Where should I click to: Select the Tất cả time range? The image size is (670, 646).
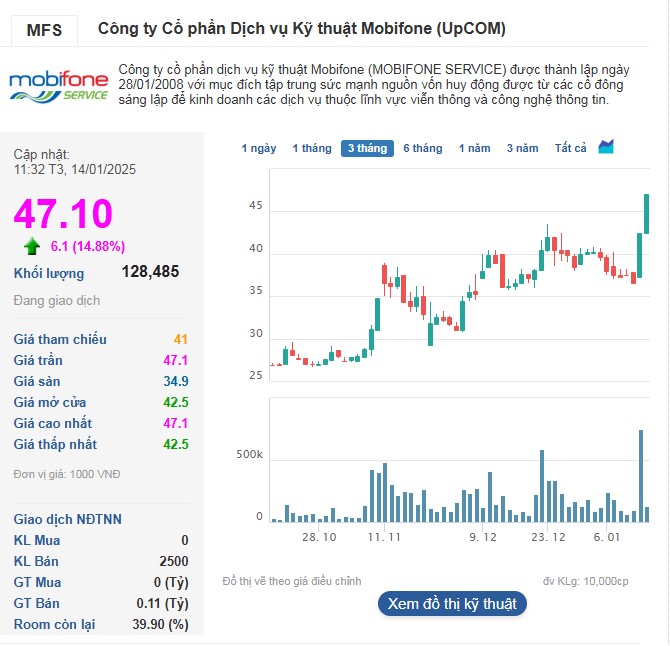[x=570, y=148]
